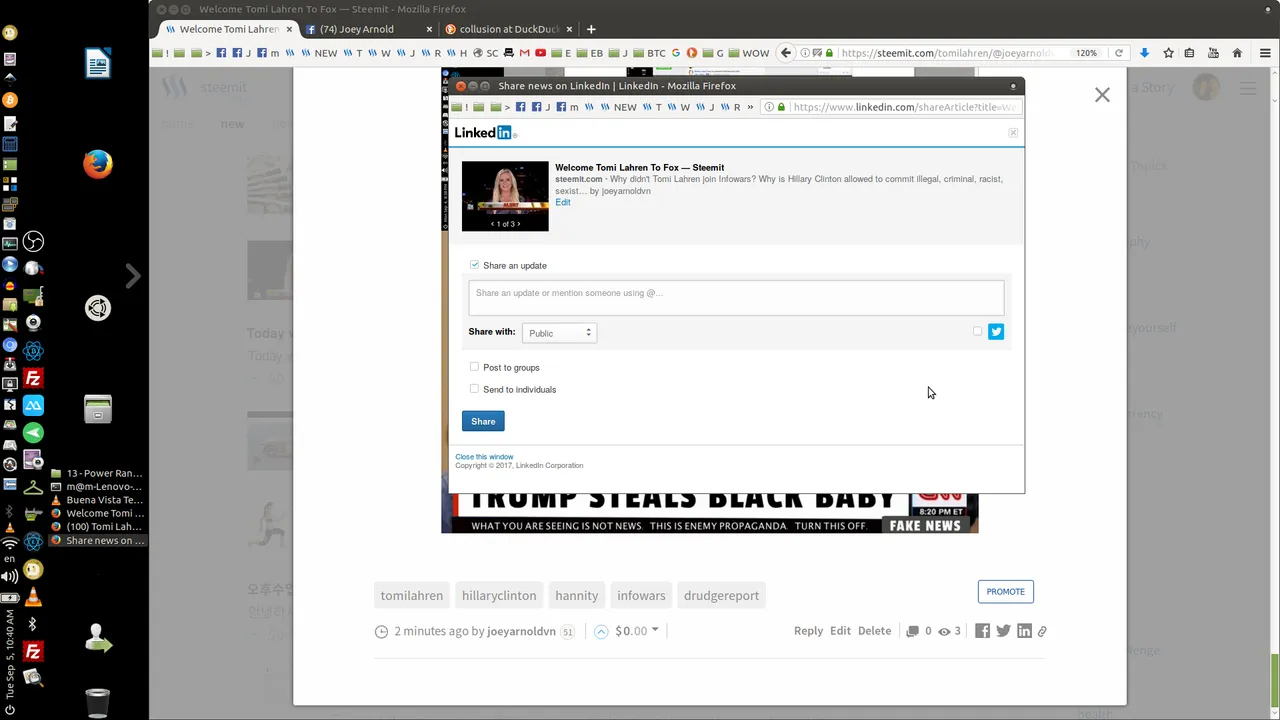Image resolution: width=1280 pixels, height=720 pixels.
Task: Enable the Post to groups checkbox
Action: [474, 367]
